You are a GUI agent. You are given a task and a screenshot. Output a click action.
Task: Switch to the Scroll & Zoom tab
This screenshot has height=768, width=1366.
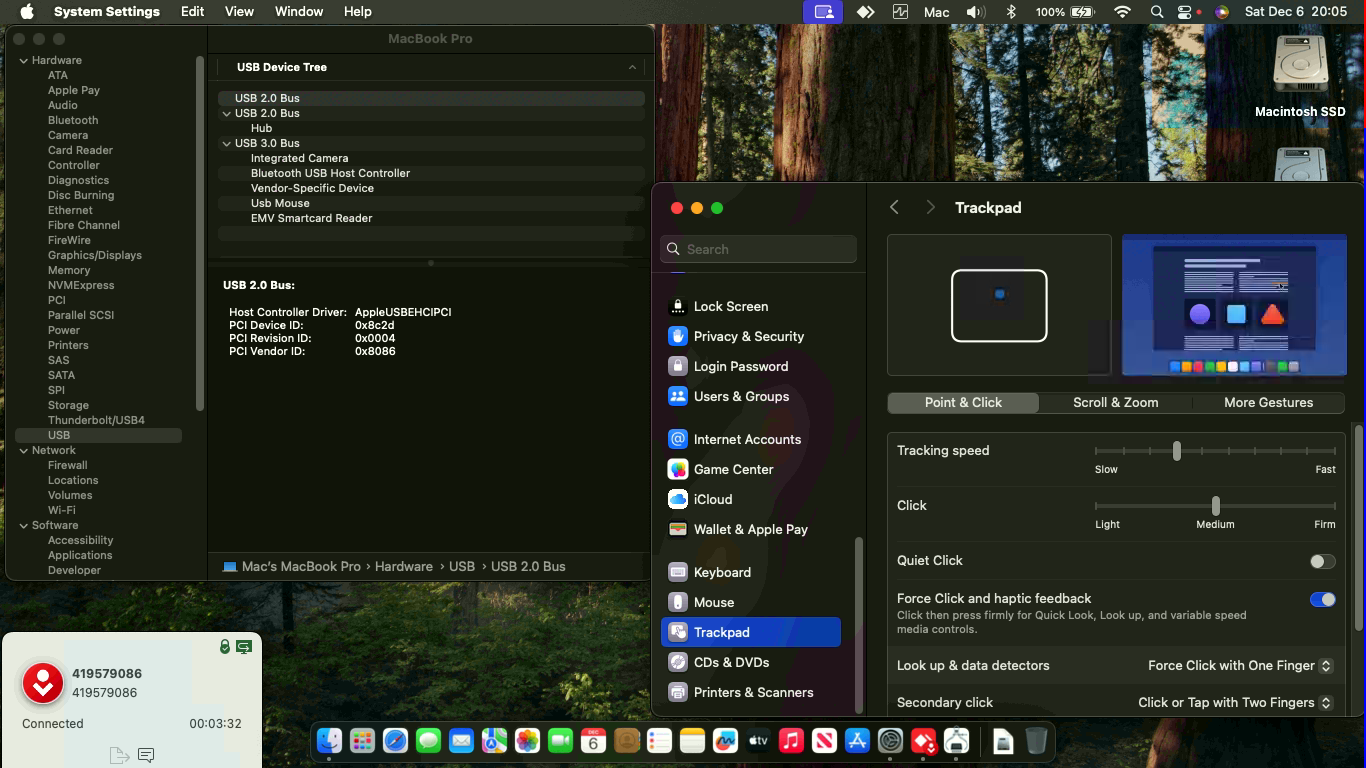(1115, 402)
